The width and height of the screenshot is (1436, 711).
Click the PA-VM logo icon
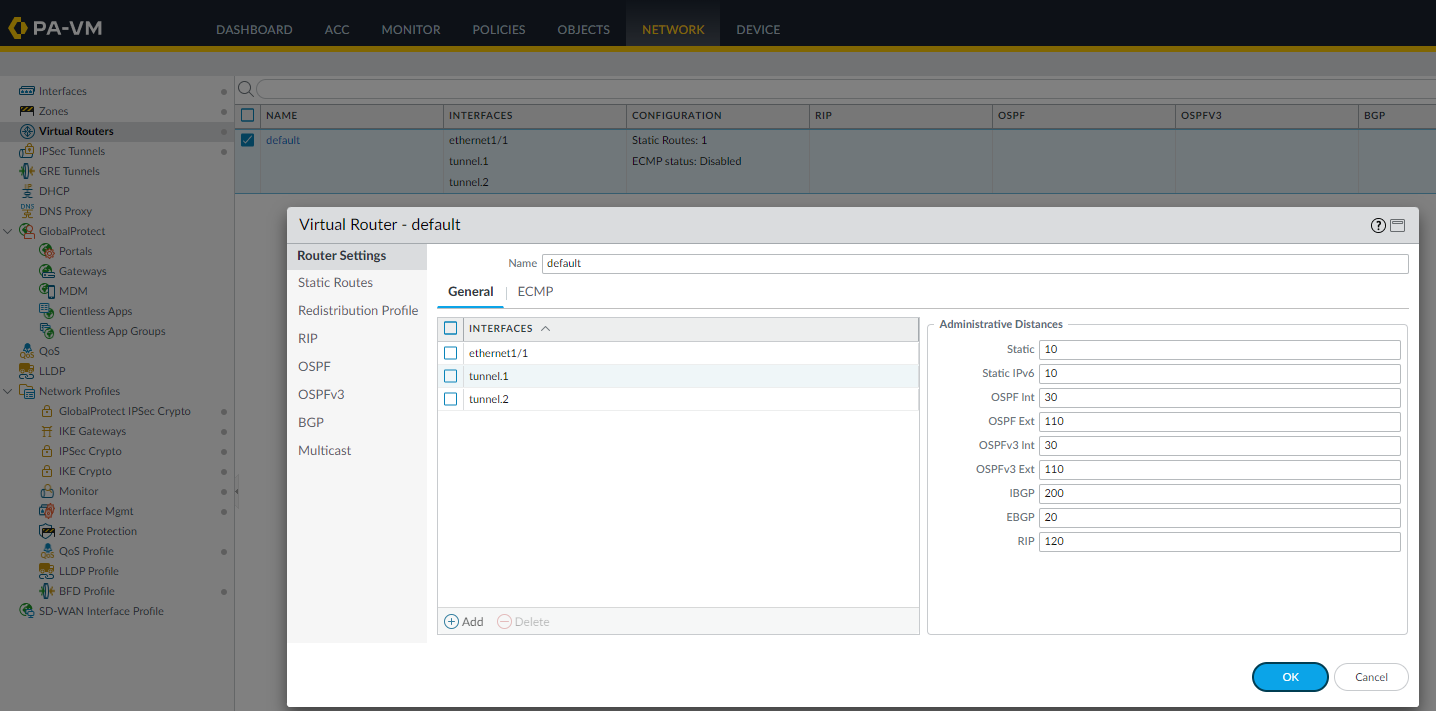(17, 28)
